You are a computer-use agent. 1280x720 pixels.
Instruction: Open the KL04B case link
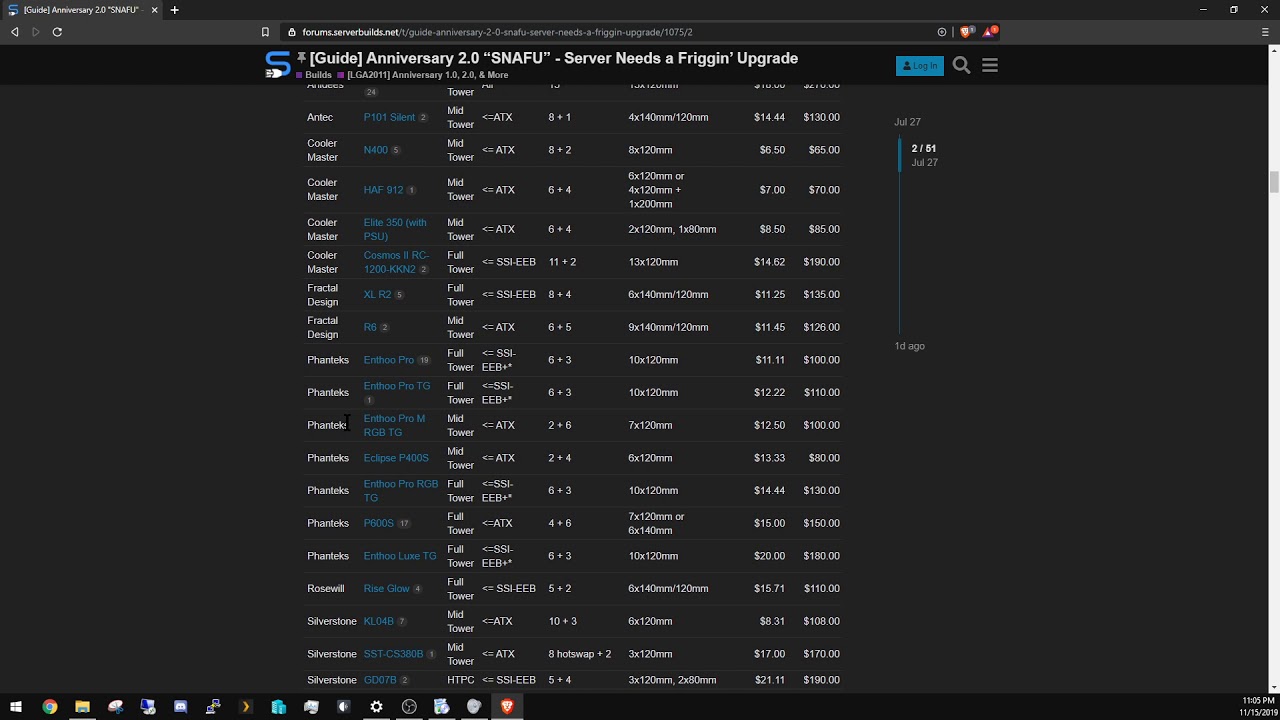tap(378, 621)
